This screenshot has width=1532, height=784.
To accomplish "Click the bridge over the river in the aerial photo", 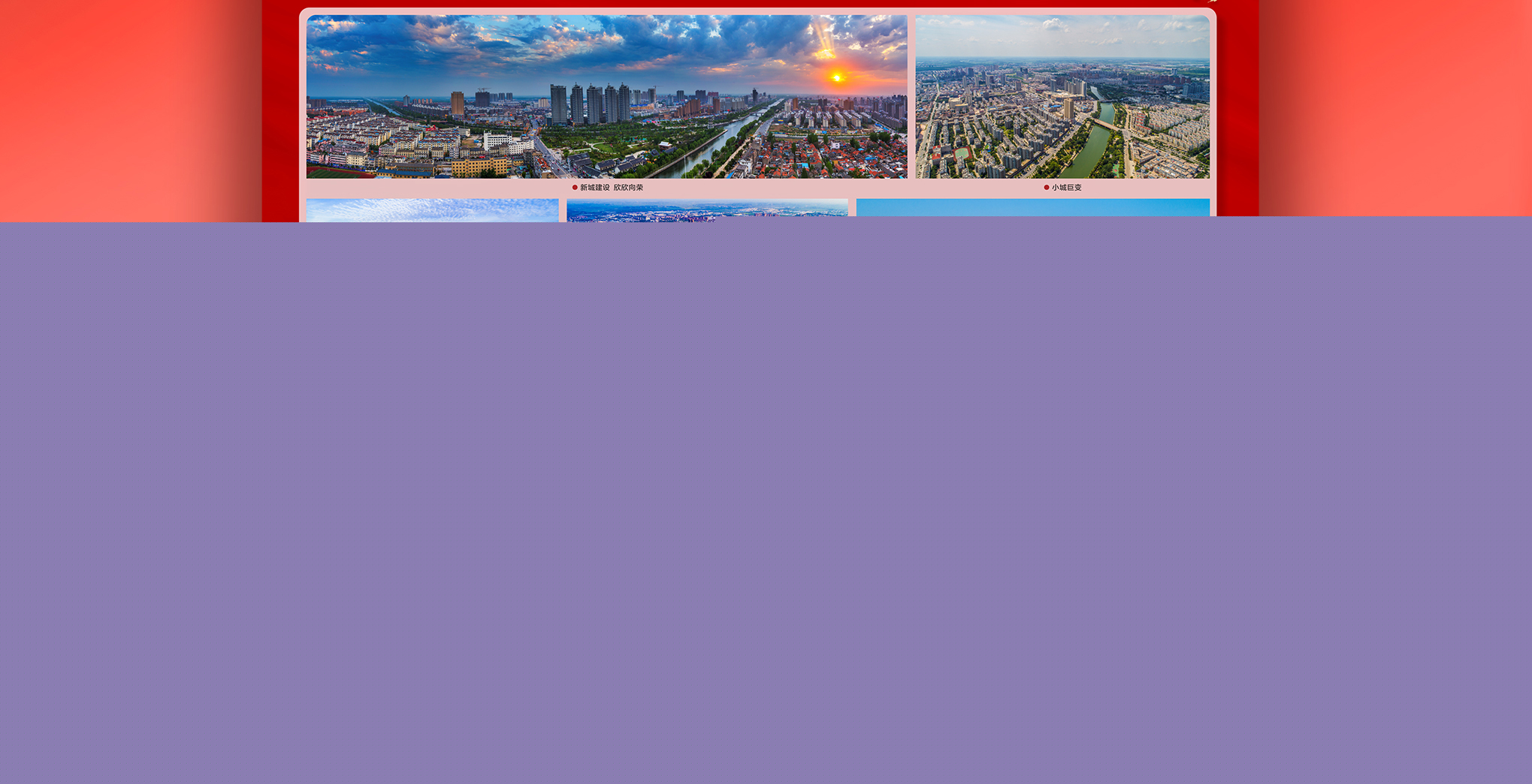I will pyautogui.click(x=1104, y=124).
